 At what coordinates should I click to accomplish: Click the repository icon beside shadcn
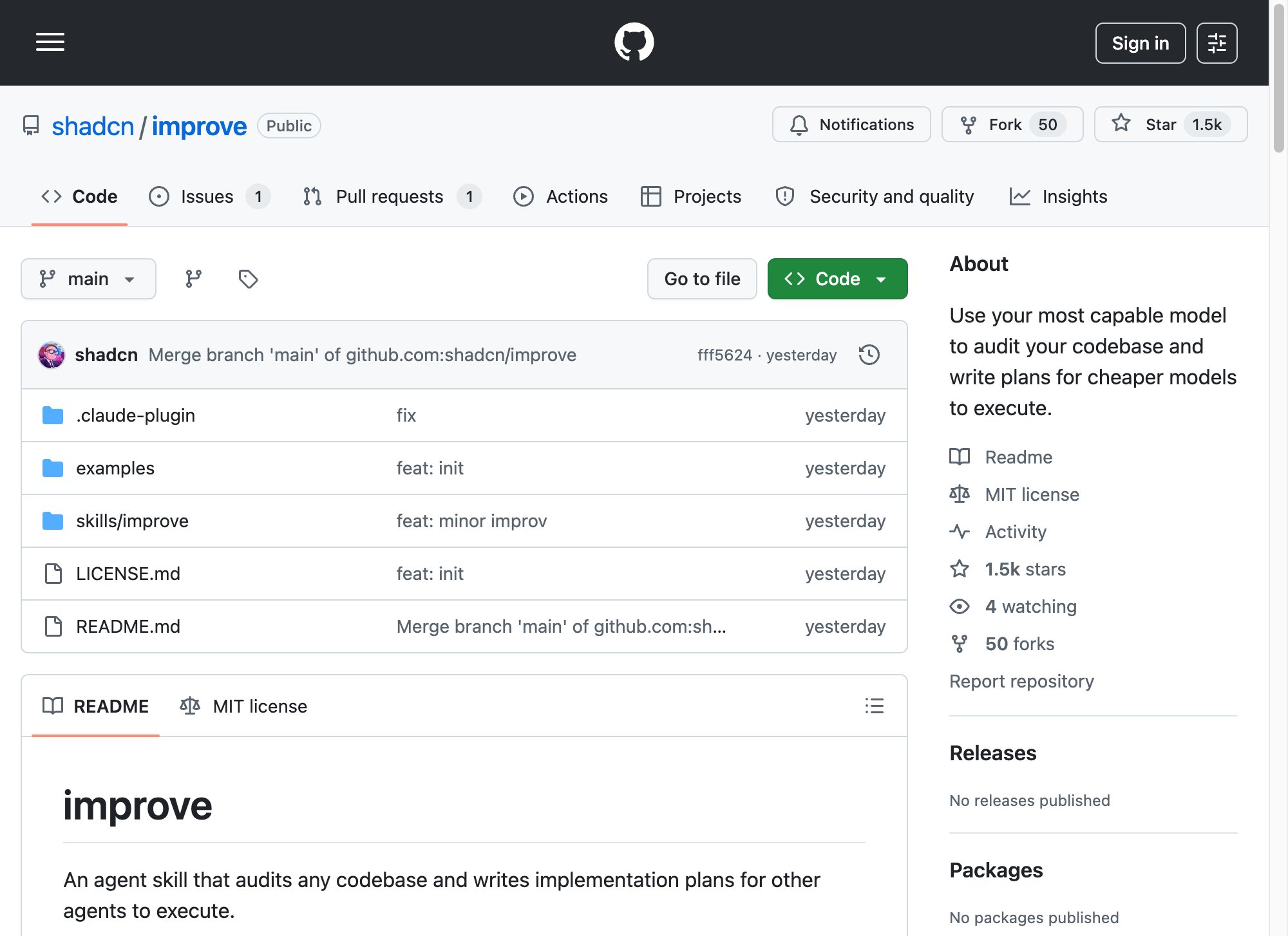(31, 126)
